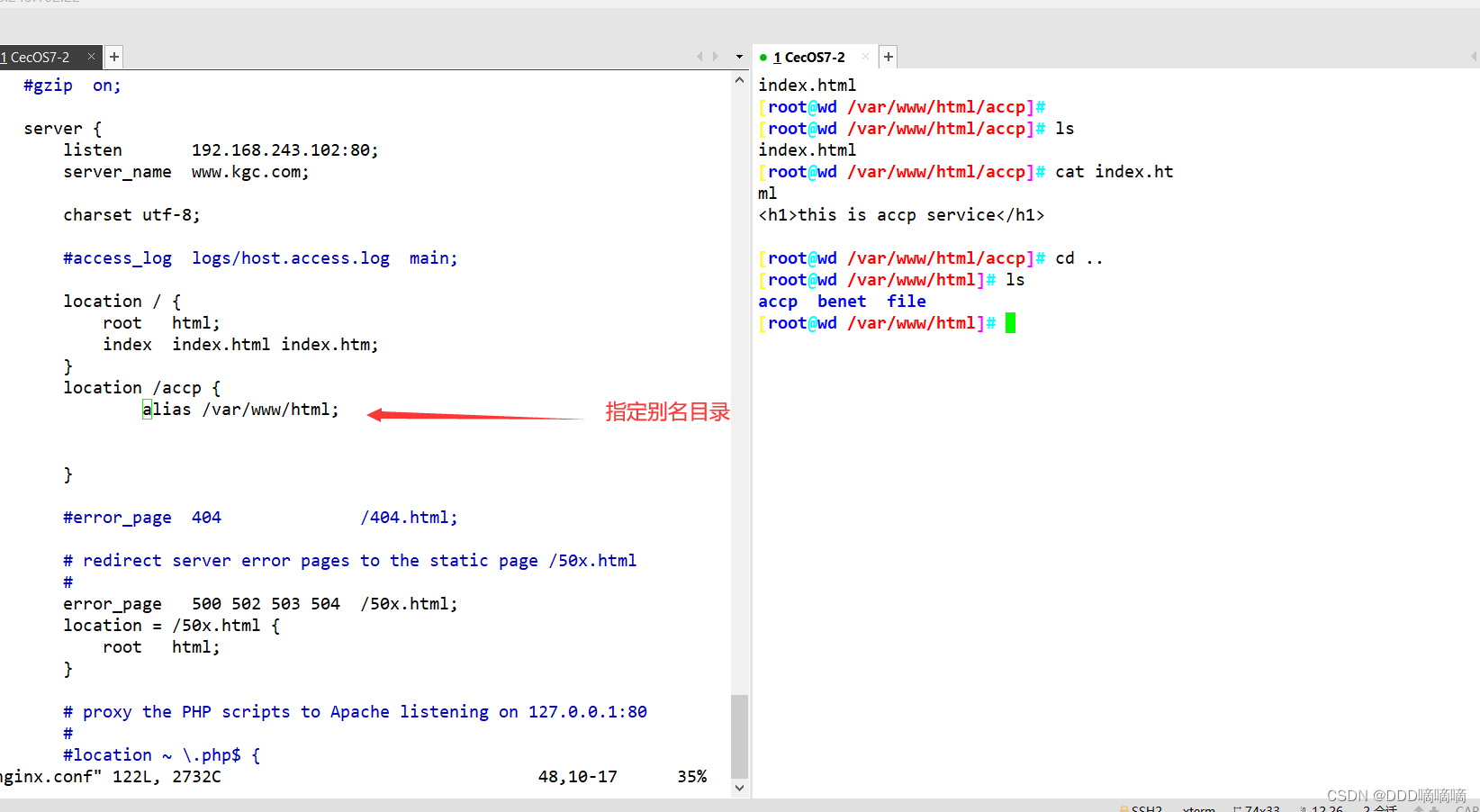The width and height of the screenshot is (1480, 812).
Task: Open the left pane tab list dropdown
Action: tap(739, 57)
